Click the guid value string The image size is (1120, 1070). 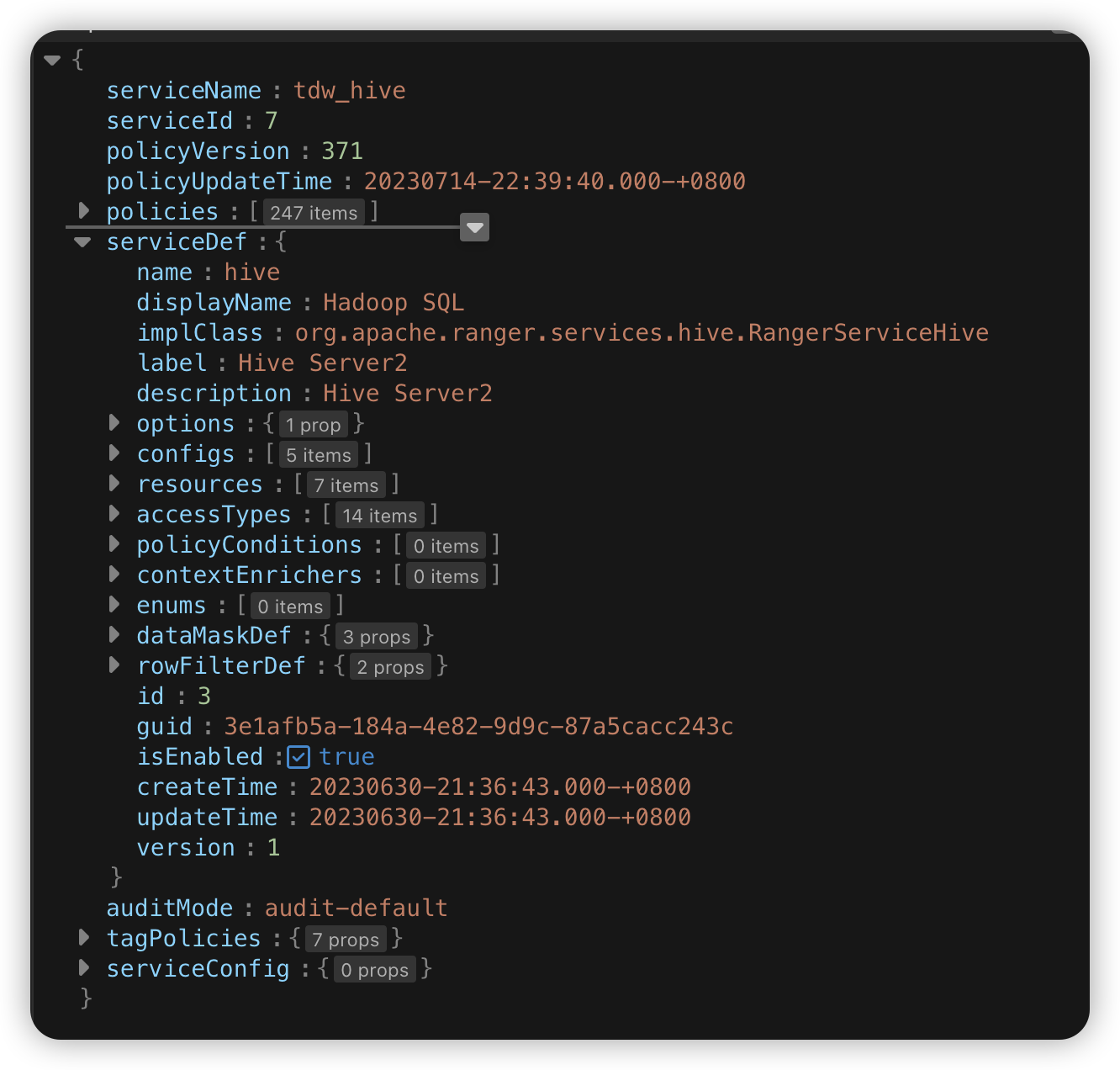pos(478,727)
